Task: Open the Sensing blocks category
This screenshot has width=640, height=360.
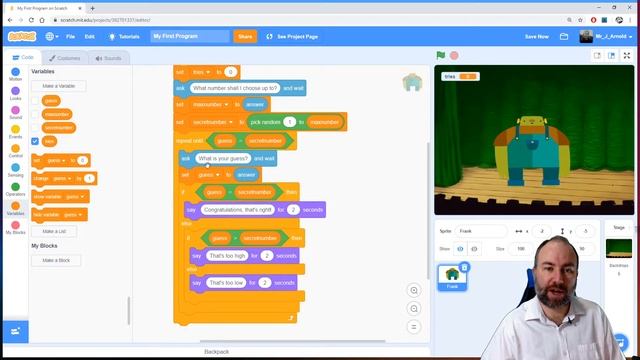Action: [x=16, y=170]
